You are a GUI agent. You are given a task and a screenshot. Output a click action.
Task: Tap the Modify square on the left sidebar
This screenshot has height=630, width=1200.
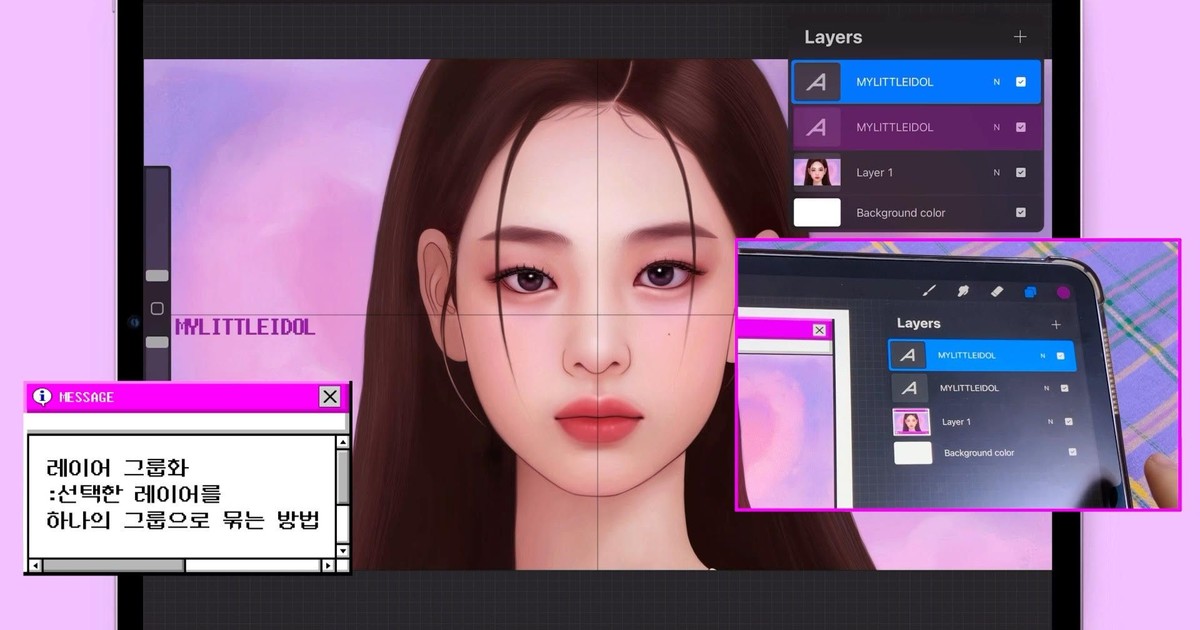157,309
